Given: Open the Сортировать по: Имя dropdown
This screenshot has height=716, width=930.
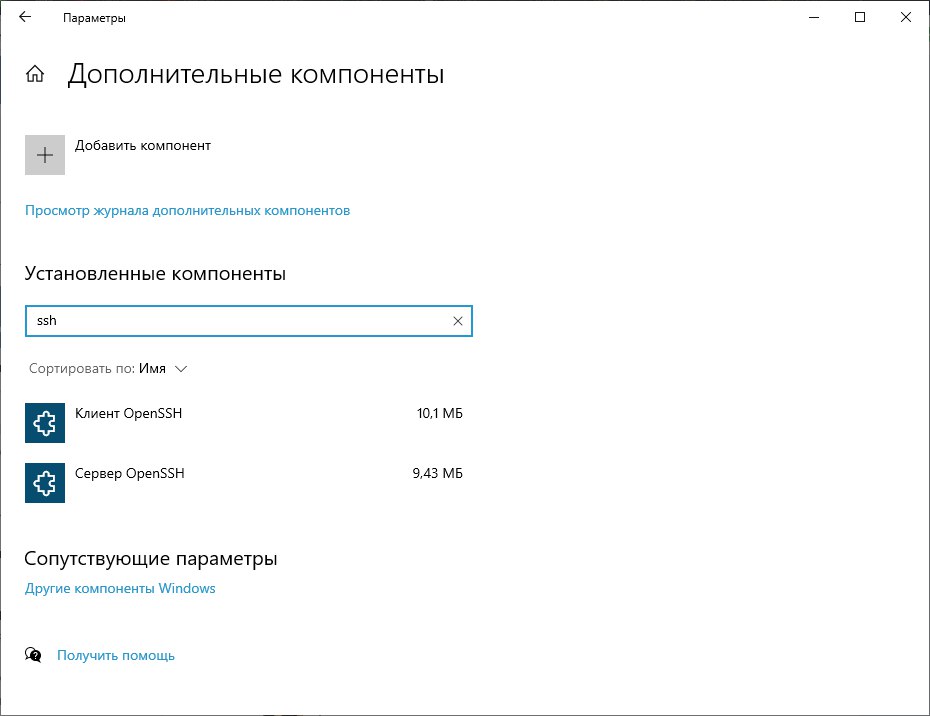Looking at the screenshot, I should [108, 369].
